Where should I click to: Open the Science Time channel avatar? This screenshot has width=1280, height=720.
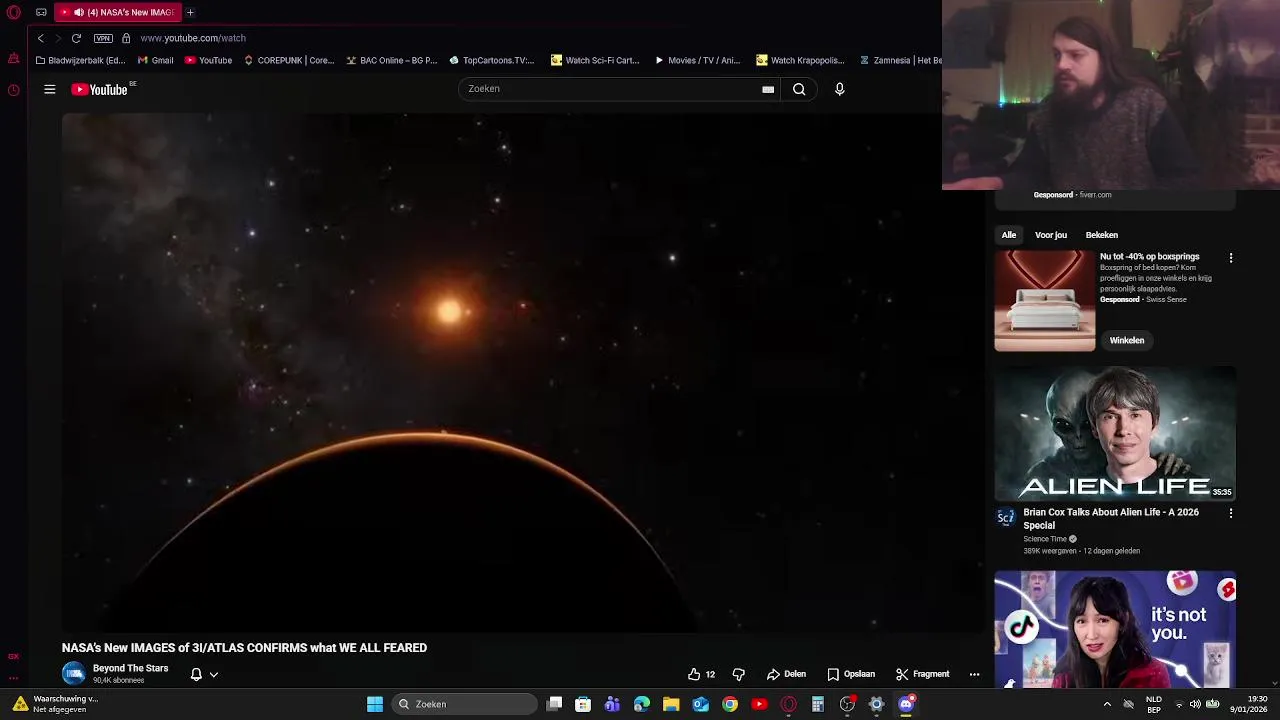click(x=1006, y=517)
